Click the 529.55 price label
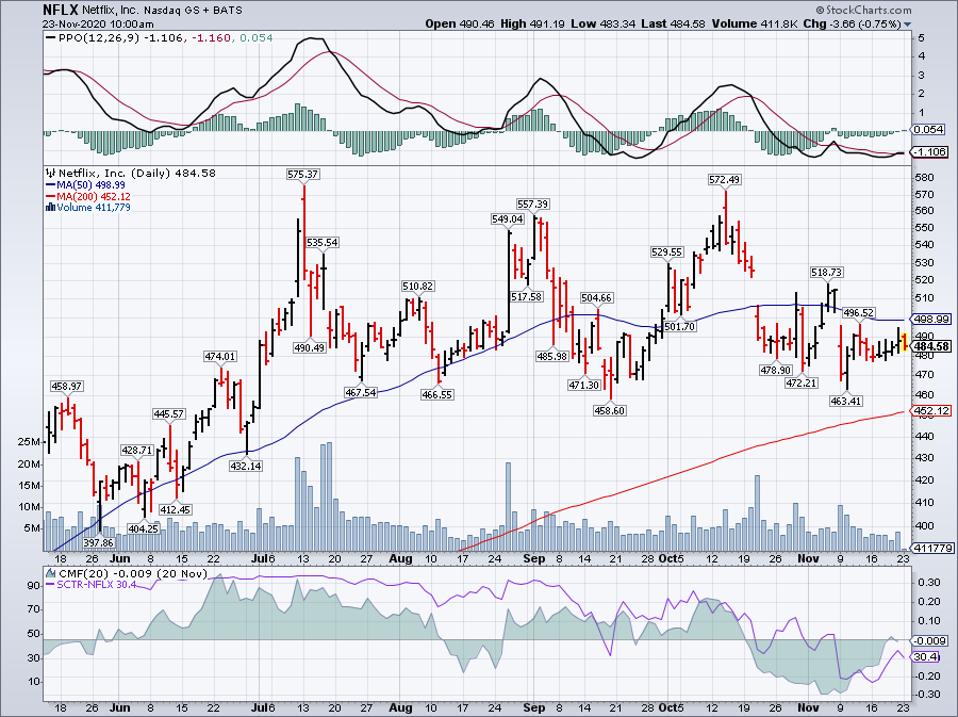The image size is (958, 717). pyautogui.click(x=667, y=252)
